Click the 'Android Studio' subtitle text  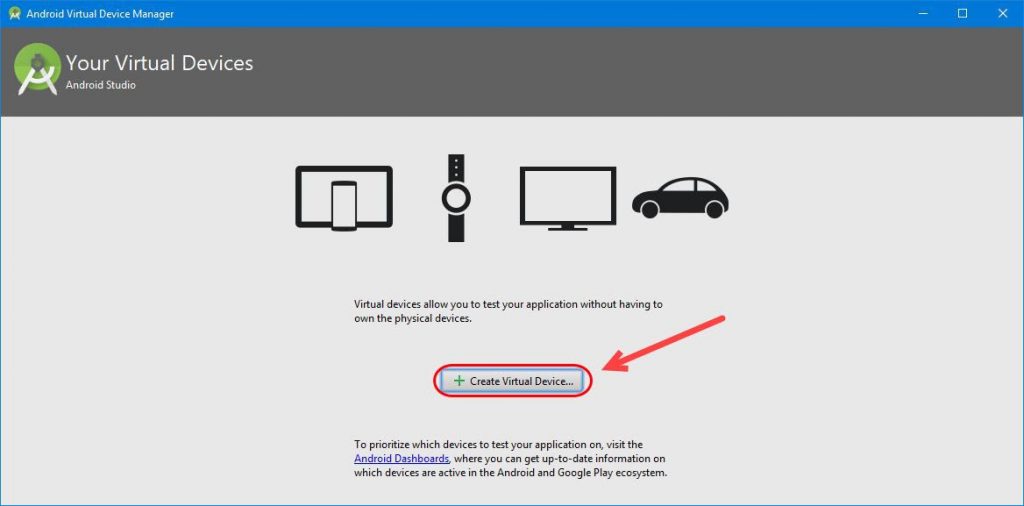pos(101,86)
